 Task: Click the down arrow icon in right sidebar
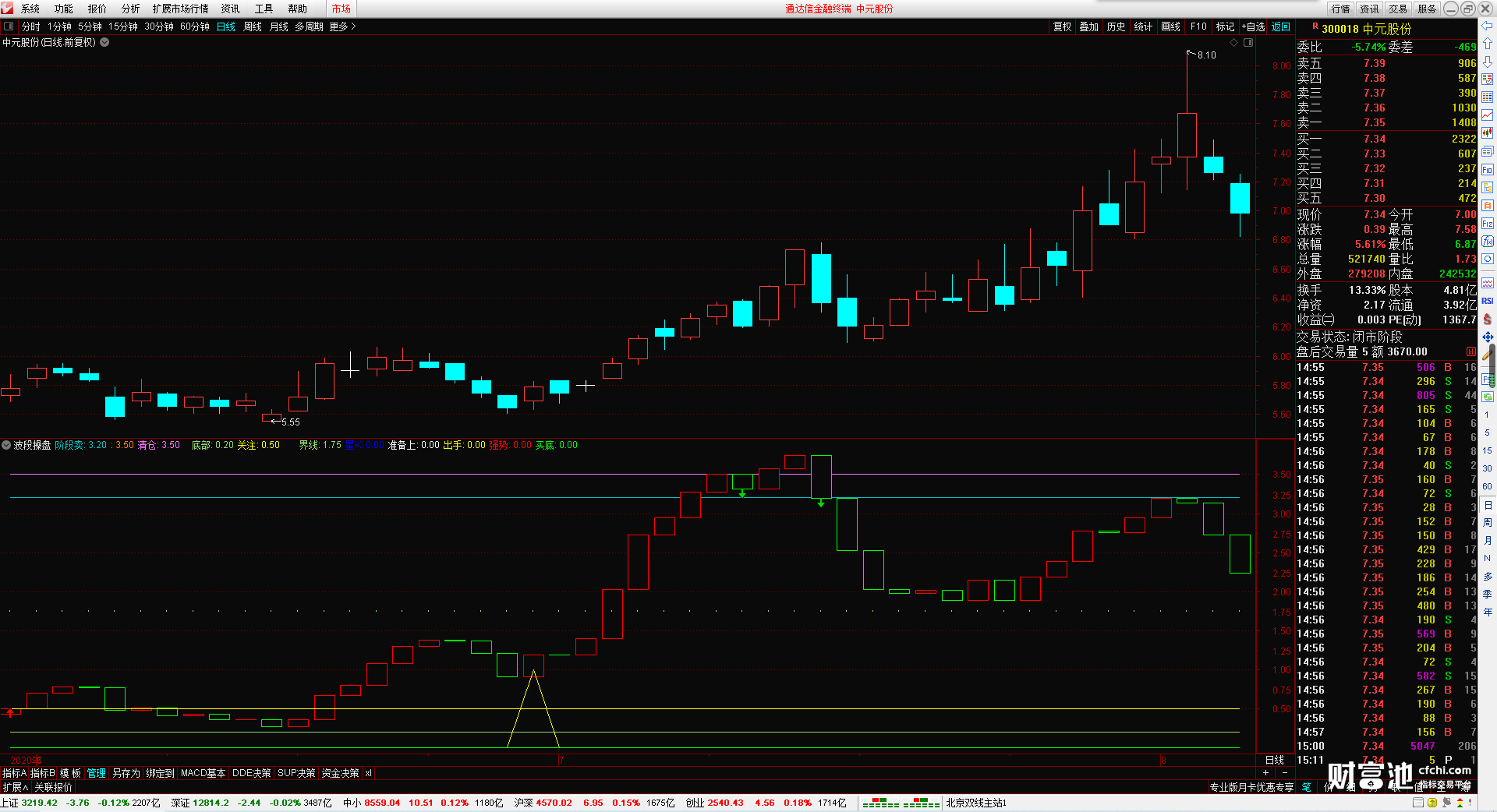pos(1488,61)
